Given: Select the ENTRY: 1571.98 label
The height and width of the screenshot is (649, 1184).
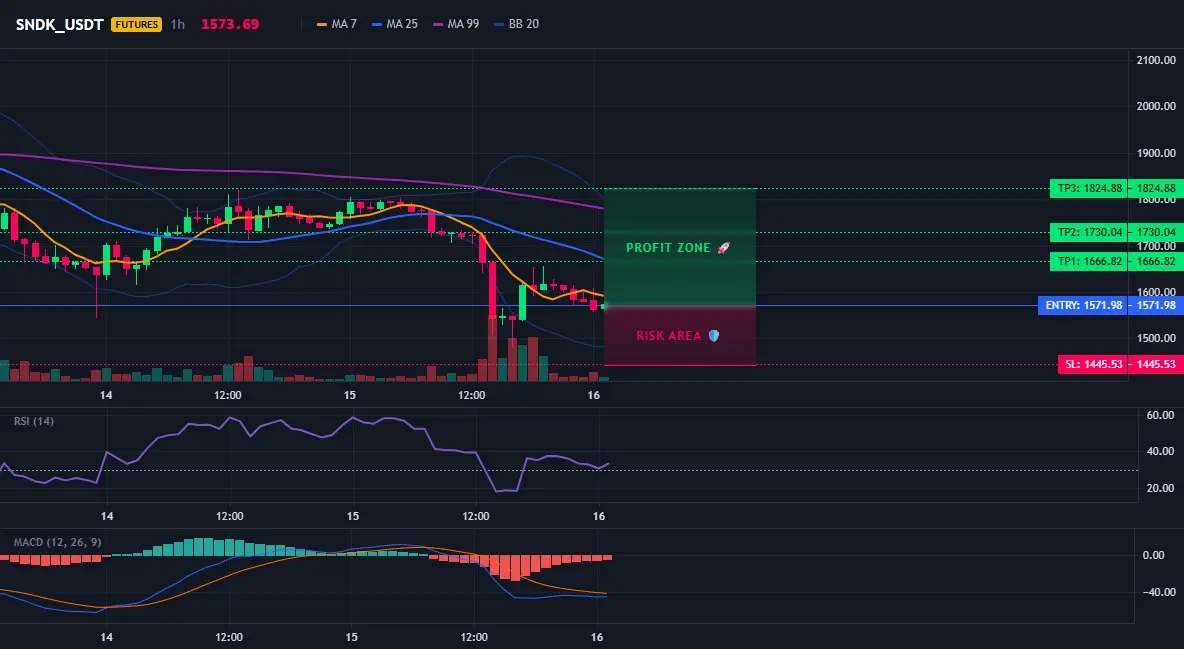Looking at the screenshot, I should click(1084, 305).
